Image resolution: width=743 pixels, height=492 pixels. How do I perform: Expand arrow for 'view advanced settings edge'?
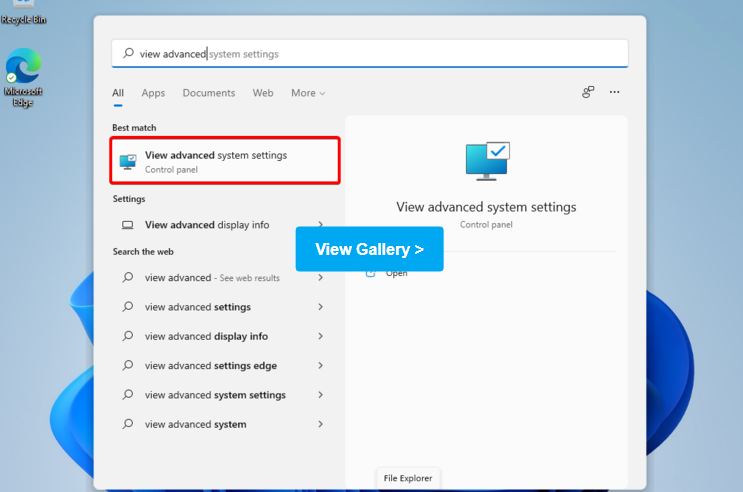(321, 365)
